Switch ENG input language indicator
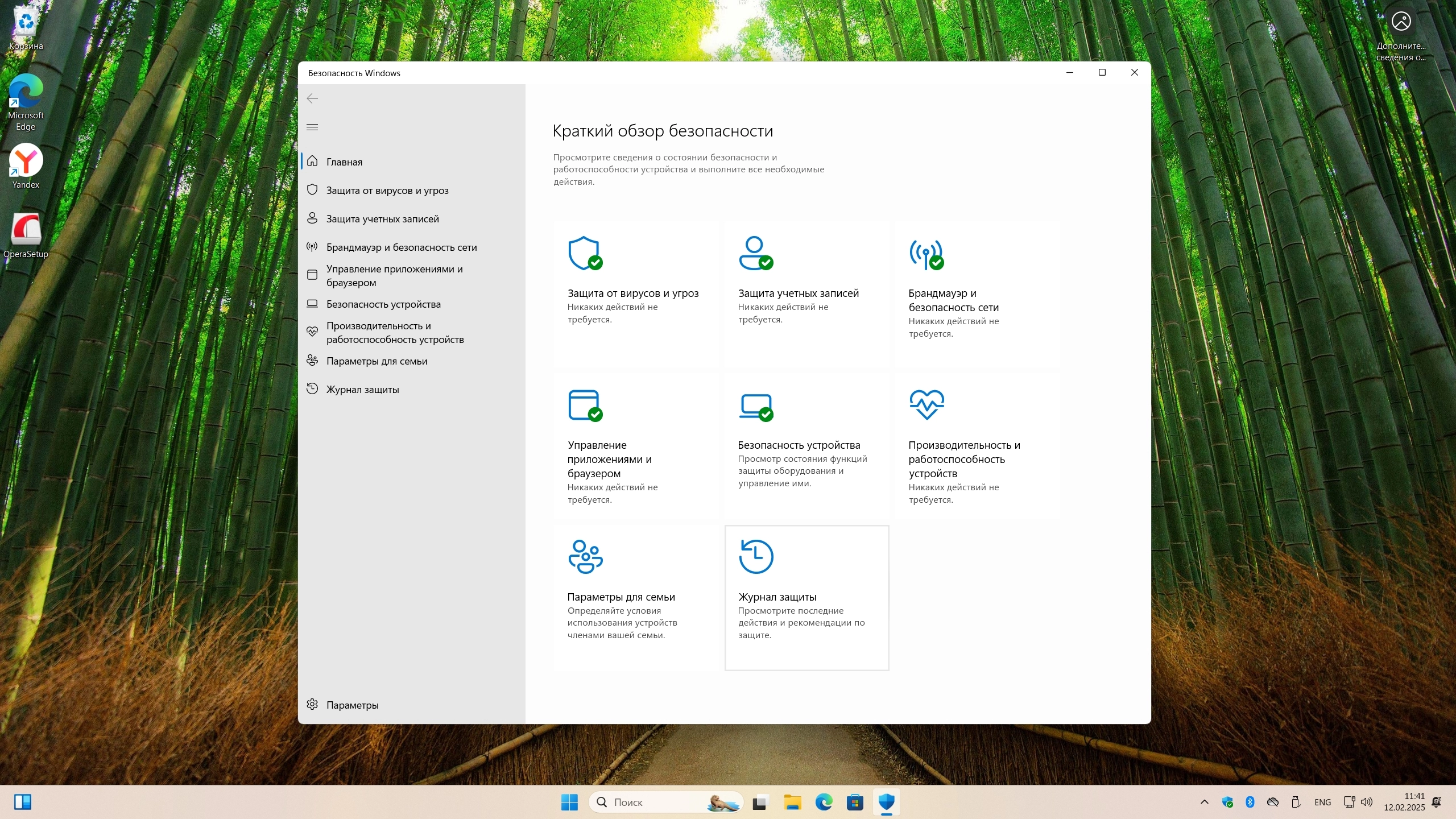 pyautogui.click(x=1322, y=802)
